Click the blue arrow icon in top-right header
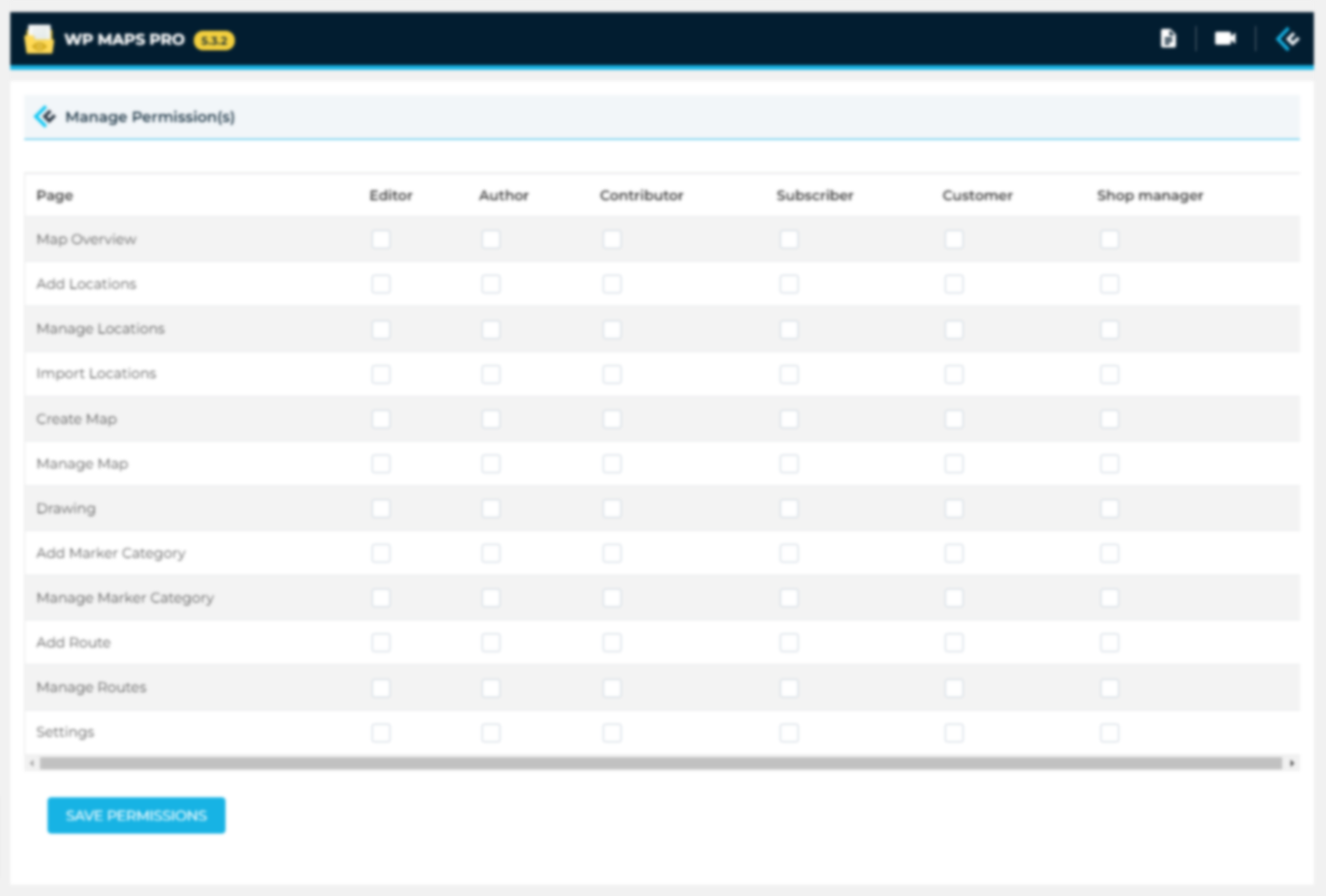The width and height of the screenshot is (1326, 896). [1288, 38]
